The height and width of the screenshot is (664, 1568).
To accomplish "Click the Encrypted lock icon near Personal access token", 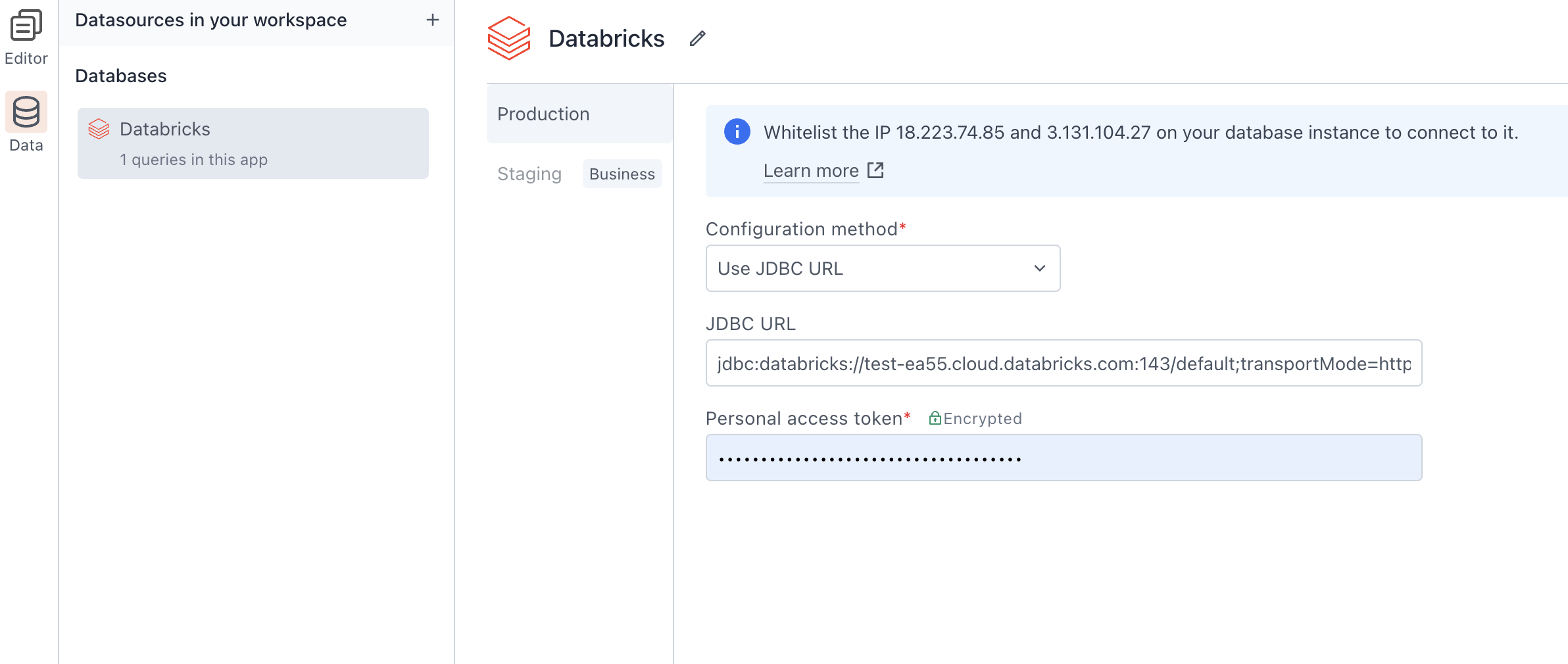I will click(936, 418).
